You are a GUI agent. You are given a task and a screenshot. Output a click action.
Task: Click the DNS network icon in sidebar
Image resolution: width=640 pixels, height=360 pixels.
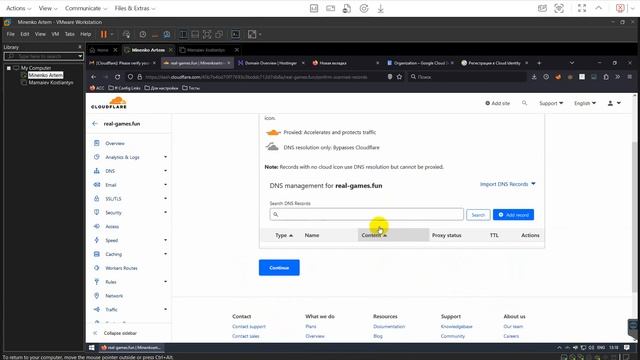97,171
